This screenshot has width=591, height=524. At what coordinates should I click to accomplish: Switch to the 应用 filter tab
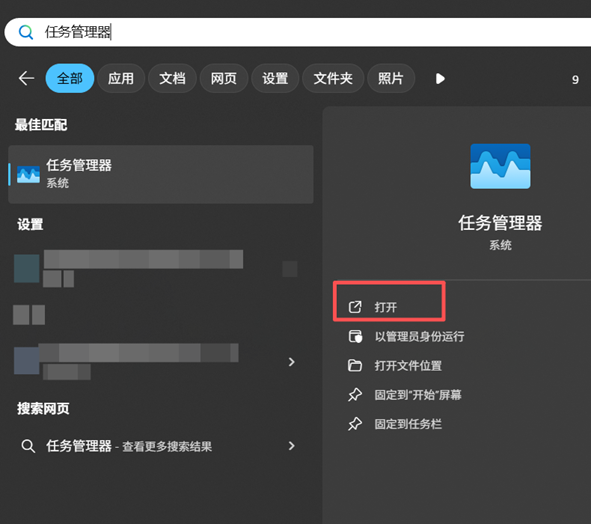[x=121, y=78]
